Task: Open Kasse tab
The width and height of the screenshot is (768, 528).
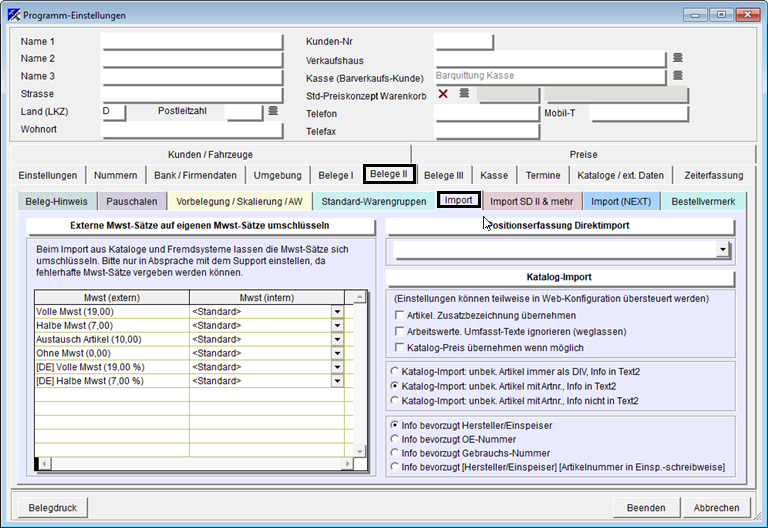Action: pos(494,175)
